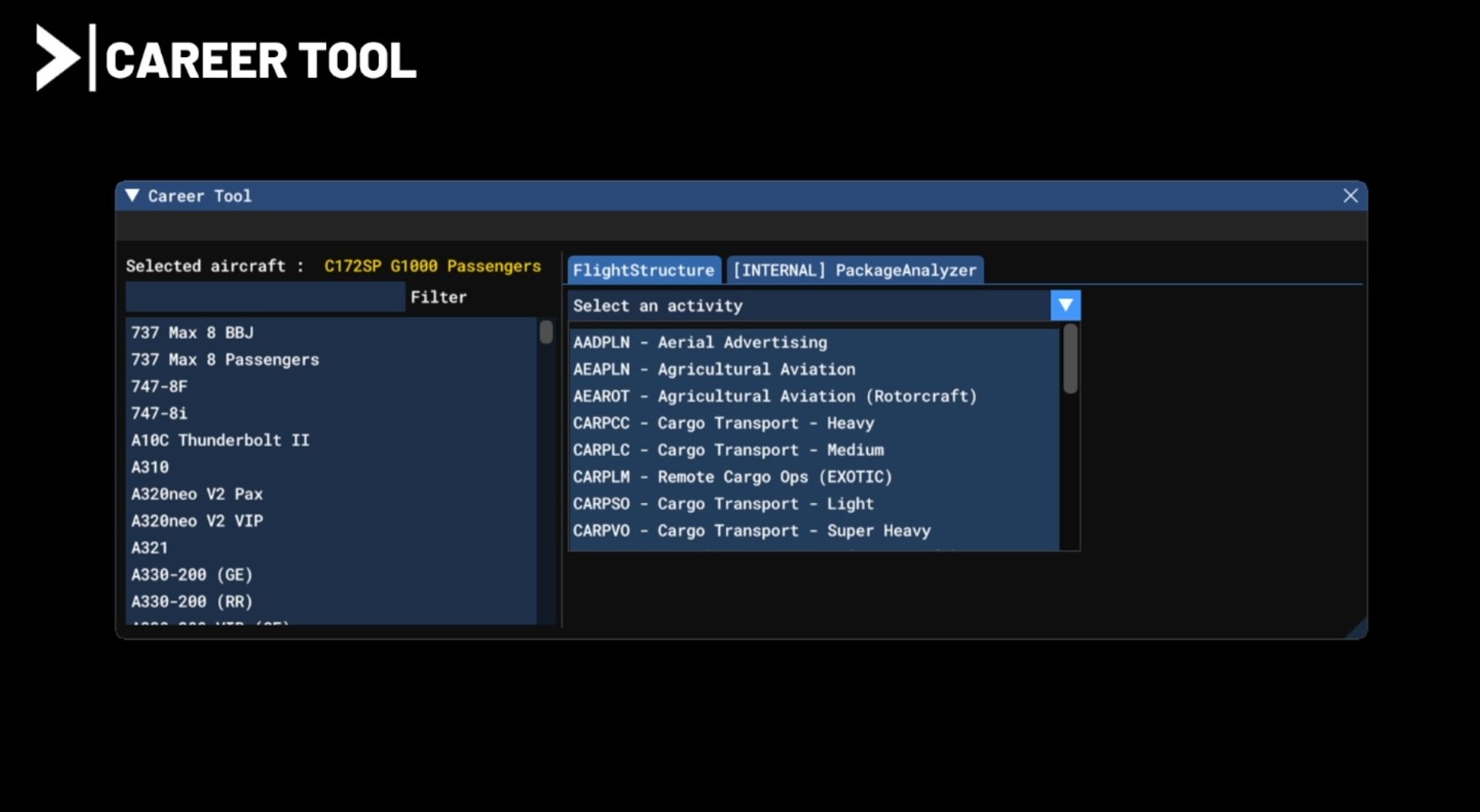Choose A10C Thunderbolt II aircraft
Viewport: 1480px width, 812px height.
(x=220, y=441)
